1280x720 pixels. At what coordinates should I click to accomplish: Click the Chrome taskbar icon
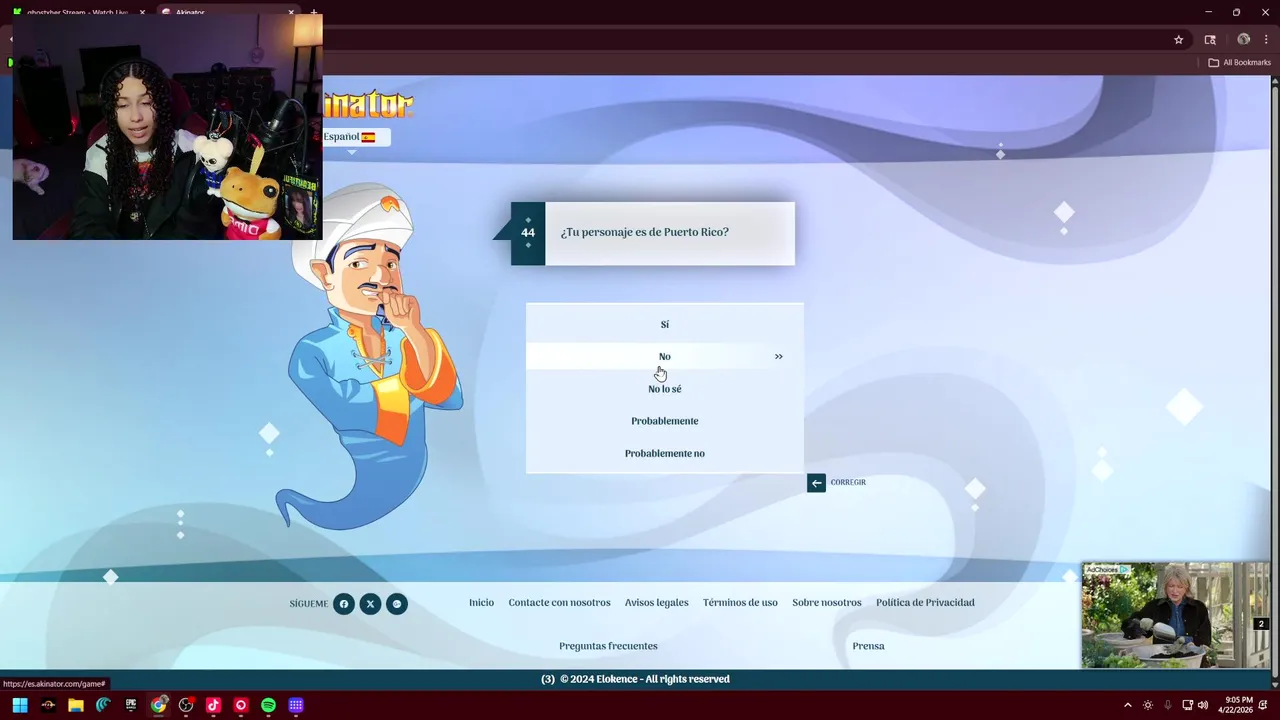click(158, 705)
